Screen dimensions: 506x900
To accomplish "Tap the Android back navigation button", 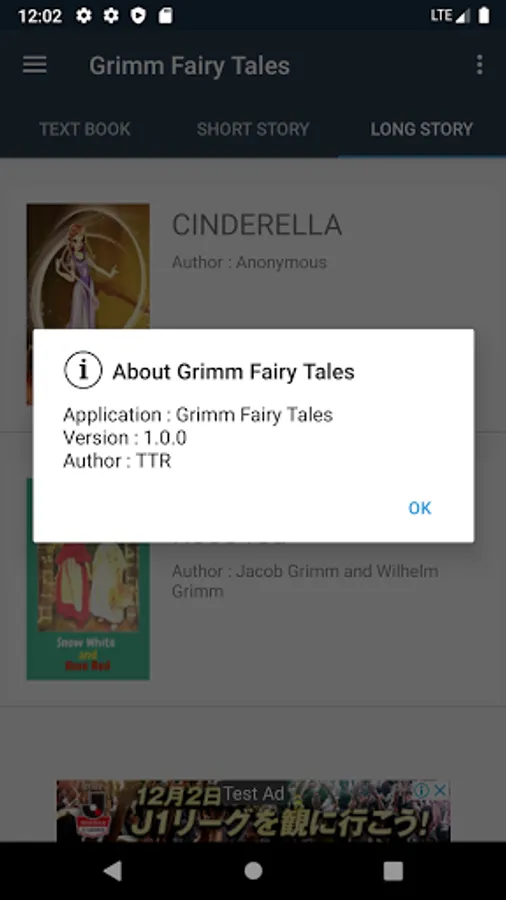I will point(113,871).
